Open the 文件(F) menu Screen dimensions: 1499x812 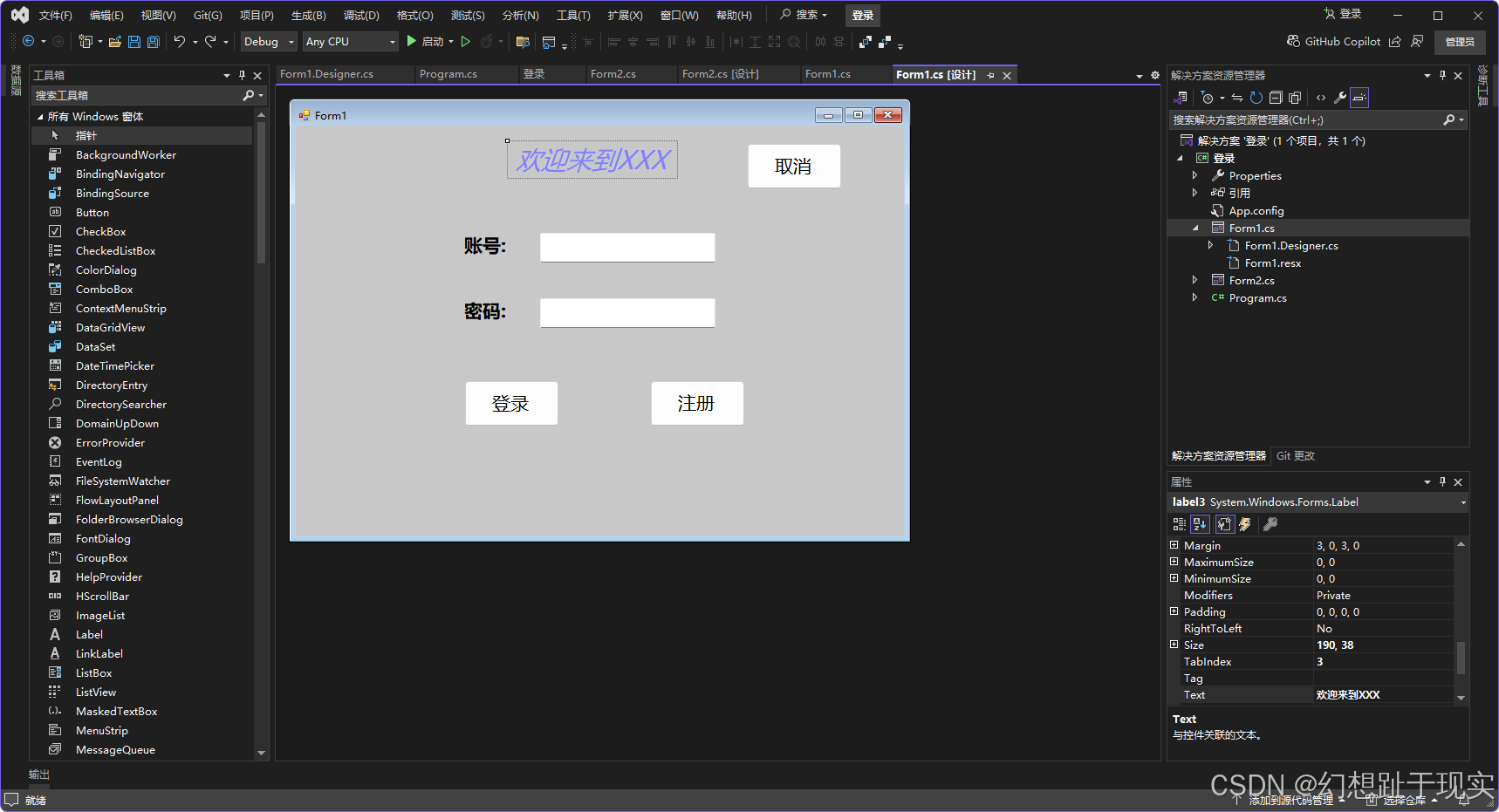coord(56,16)
